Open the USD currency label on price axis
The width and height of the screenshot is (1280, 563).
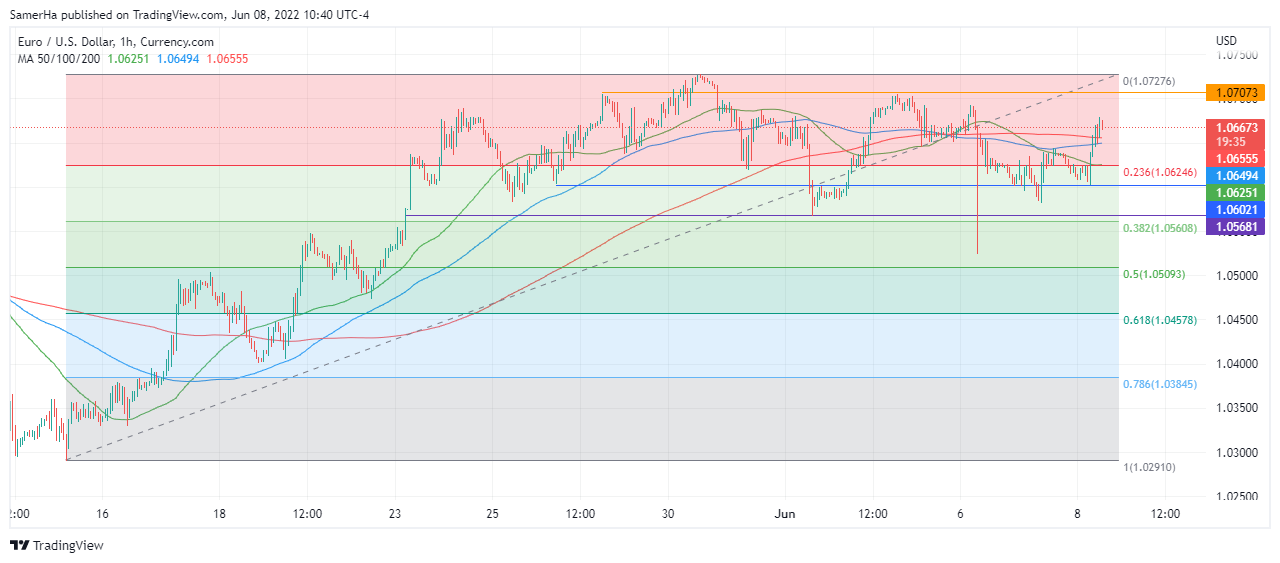coord(1226,41)
